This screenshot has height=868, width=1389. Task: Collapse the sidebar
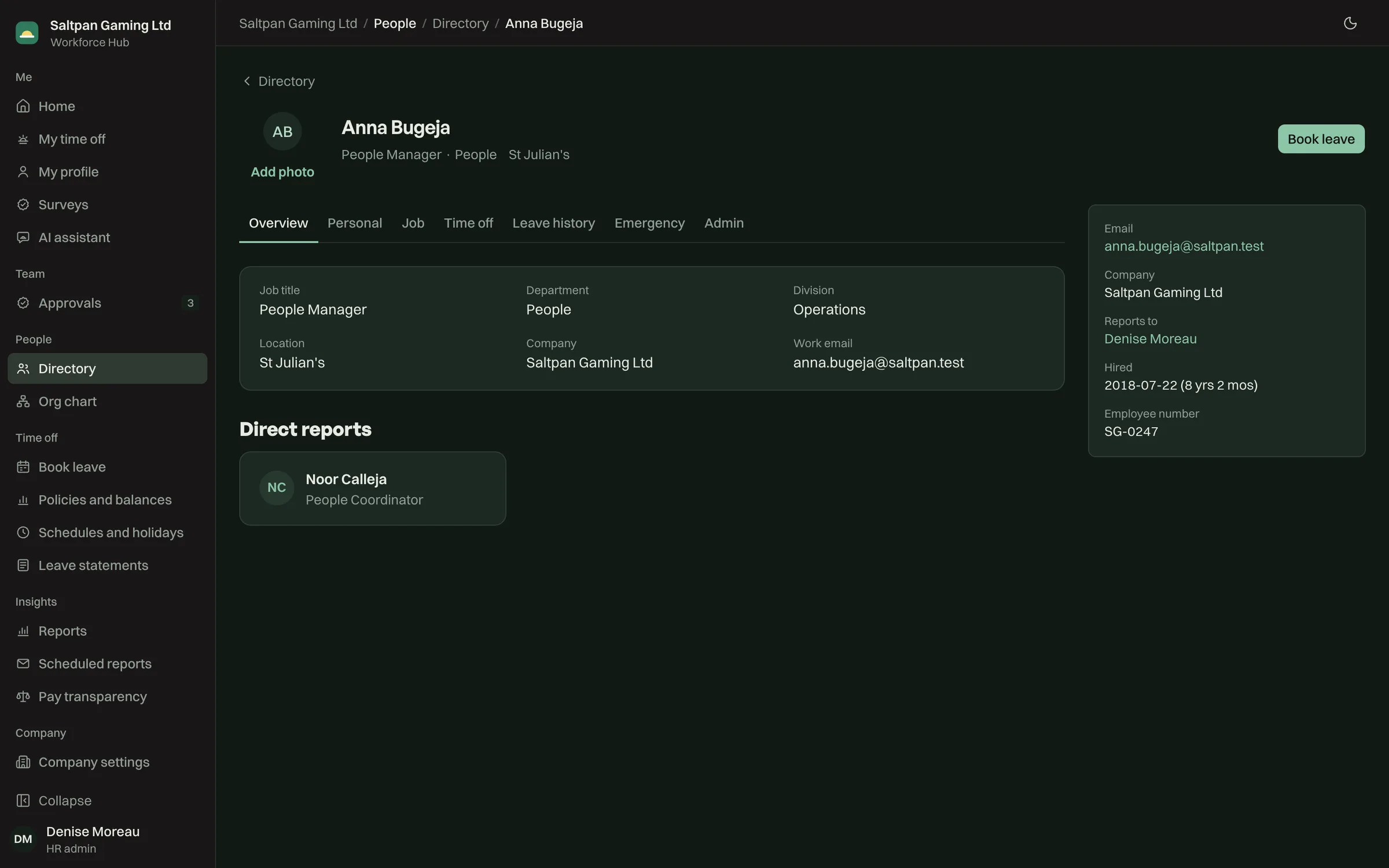108,800
